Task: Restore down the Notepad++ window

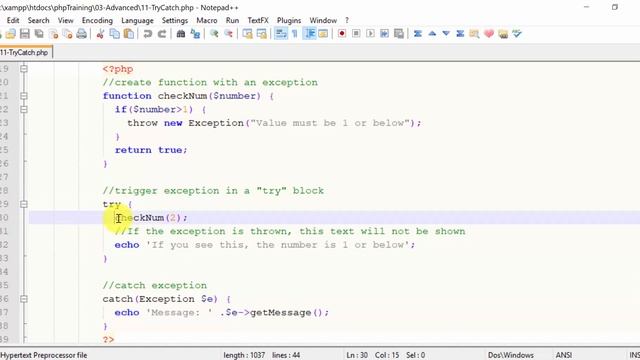Action: 615,7
